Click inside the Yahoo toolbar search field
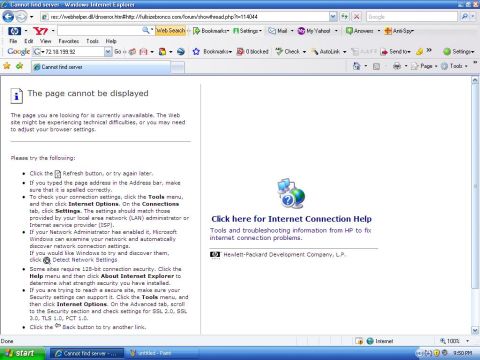Screen dimensions: 480x360 [x=100, y=31]
